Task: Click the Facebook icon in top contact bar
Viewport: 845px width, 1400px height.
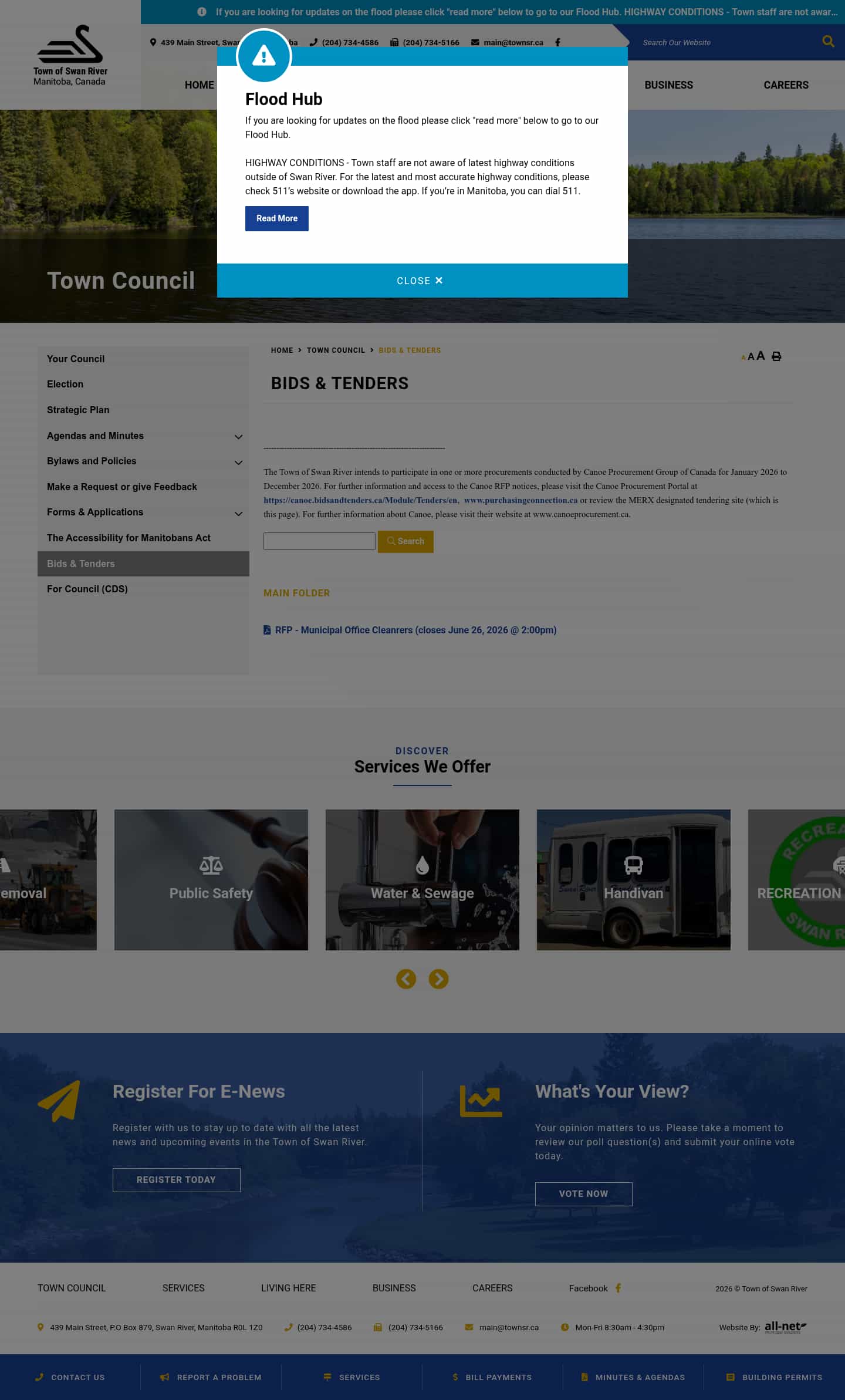Action: point(557,42)
